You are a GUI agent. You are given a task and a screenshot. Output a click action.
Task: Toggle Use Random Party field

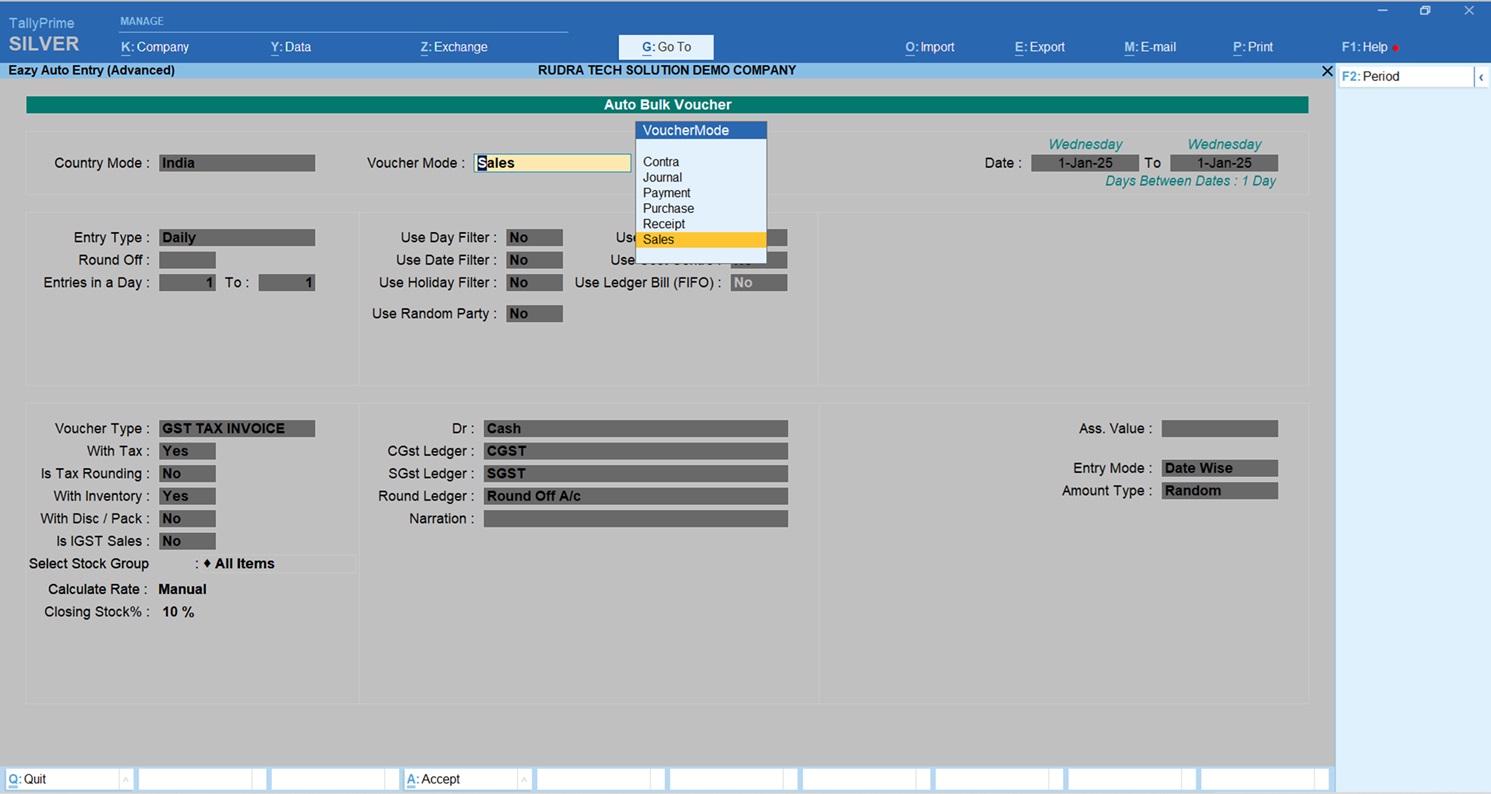534,314
